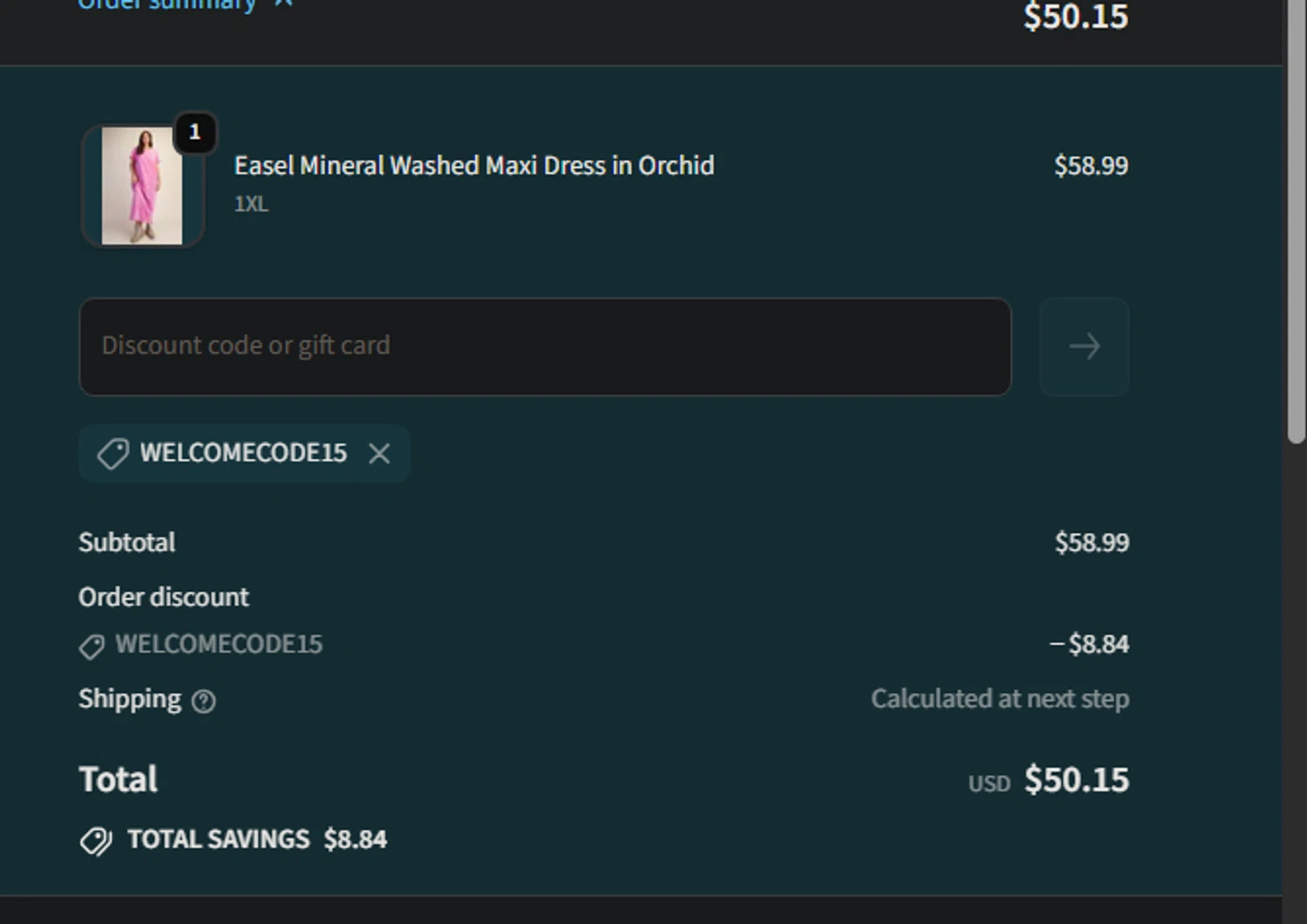Click the Total Savings double-tag icon
1307x924 pixels.
tap(96, 841)
